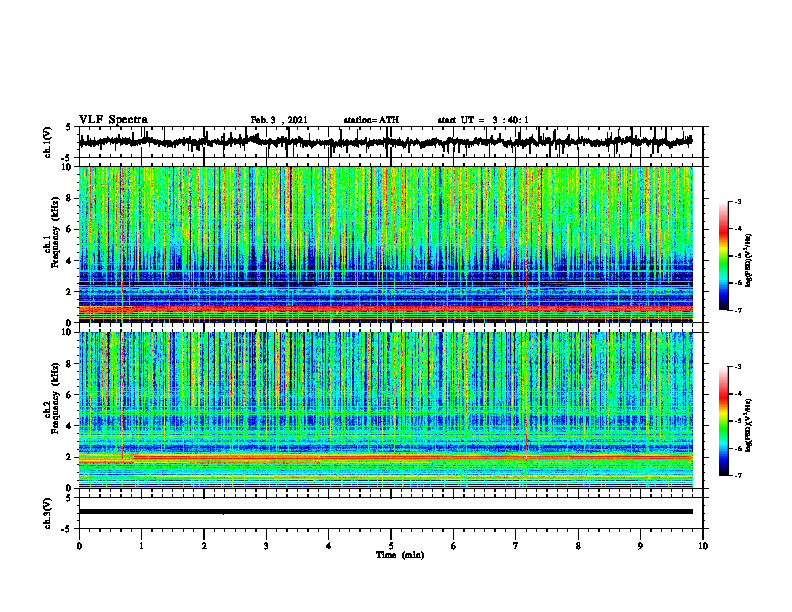Click the 'VLF Spectra' title text
Viewport: 792px width, 612px height.
point(113,120)
